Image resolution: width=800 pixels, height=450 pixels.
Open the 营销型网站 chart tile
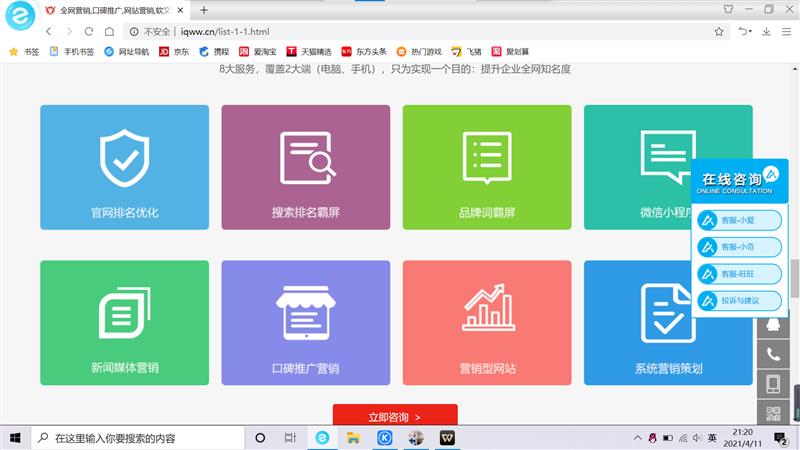pos(487,322)
